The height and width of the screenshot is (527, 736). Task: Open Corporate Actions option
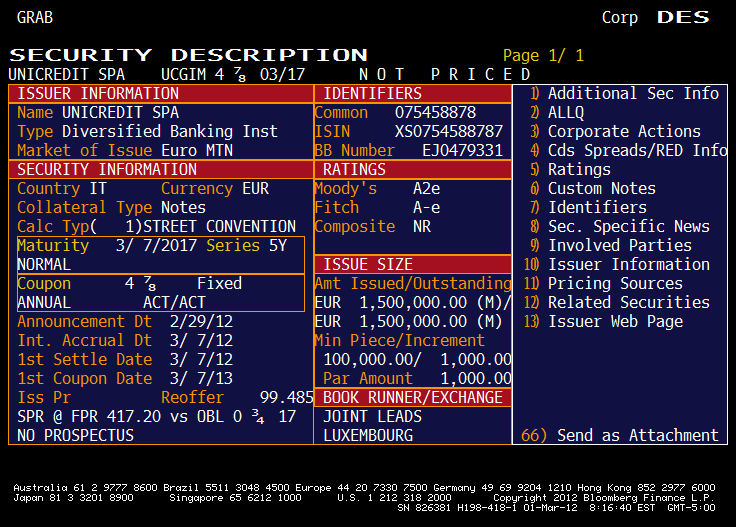coord(615,131)
